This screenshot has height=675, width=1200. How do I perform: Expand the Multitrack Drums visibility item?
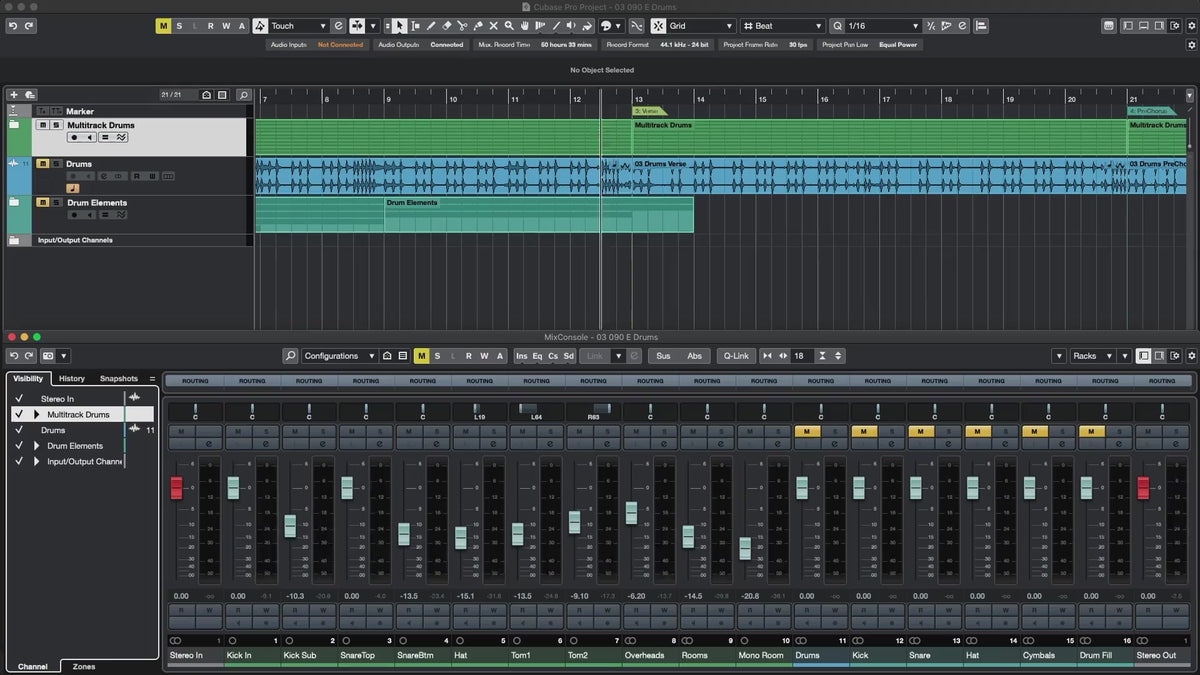point(37,414)
